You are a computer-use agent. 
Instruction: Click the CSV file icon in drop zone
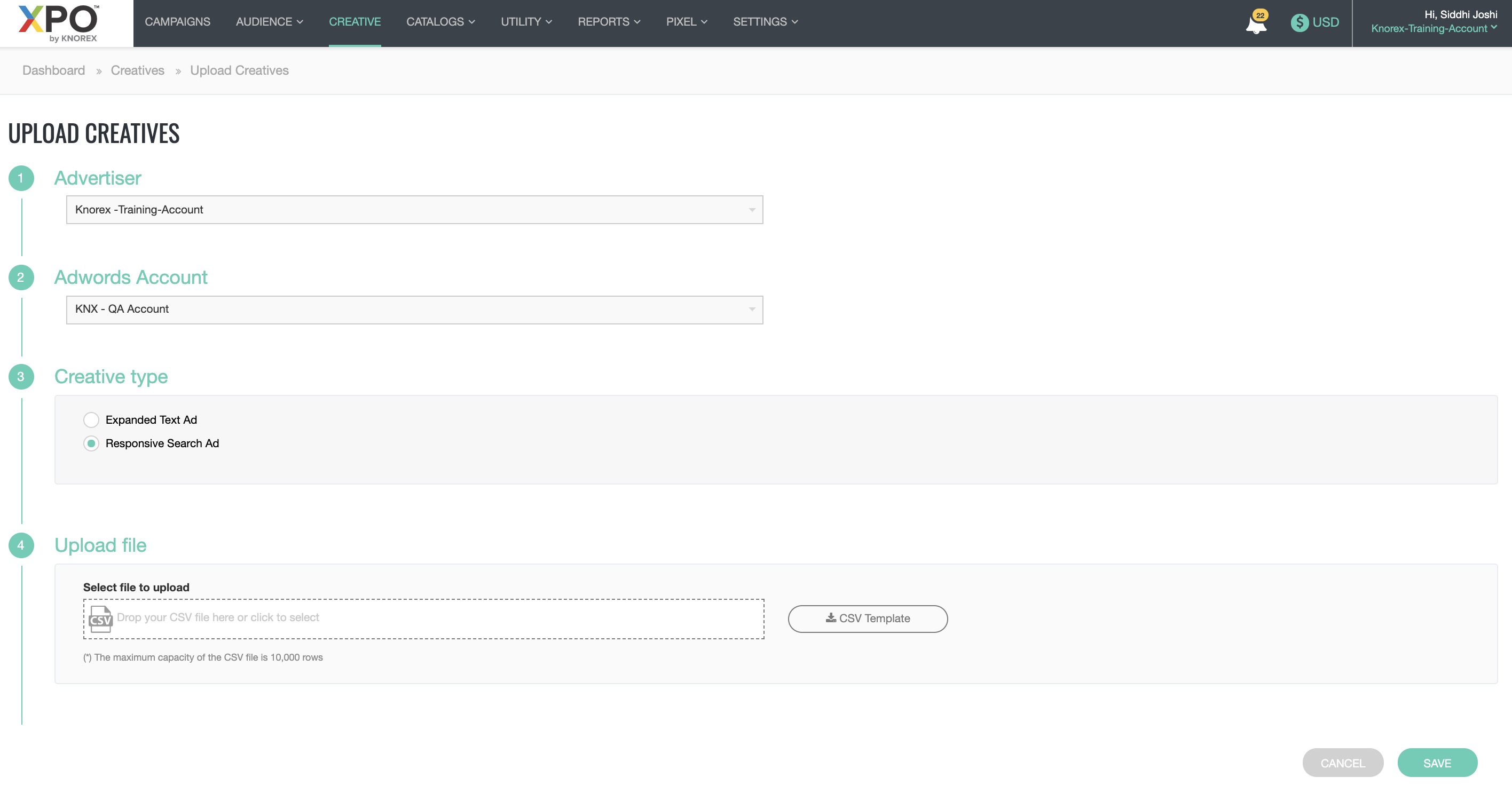pos(100,620)
